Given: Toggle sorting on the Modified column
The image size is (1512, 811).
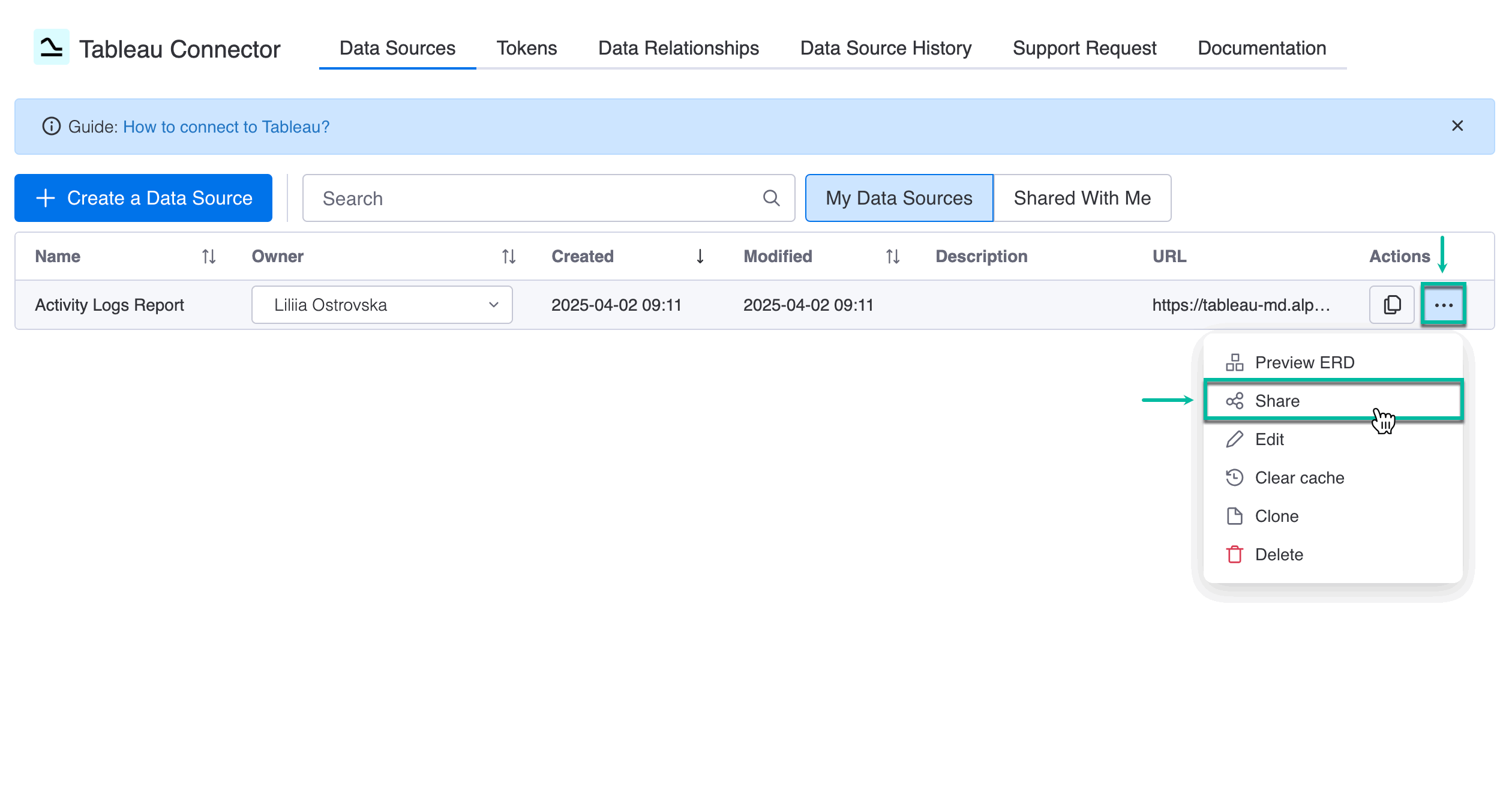Looking at the screenshot, I should [892, 256].
